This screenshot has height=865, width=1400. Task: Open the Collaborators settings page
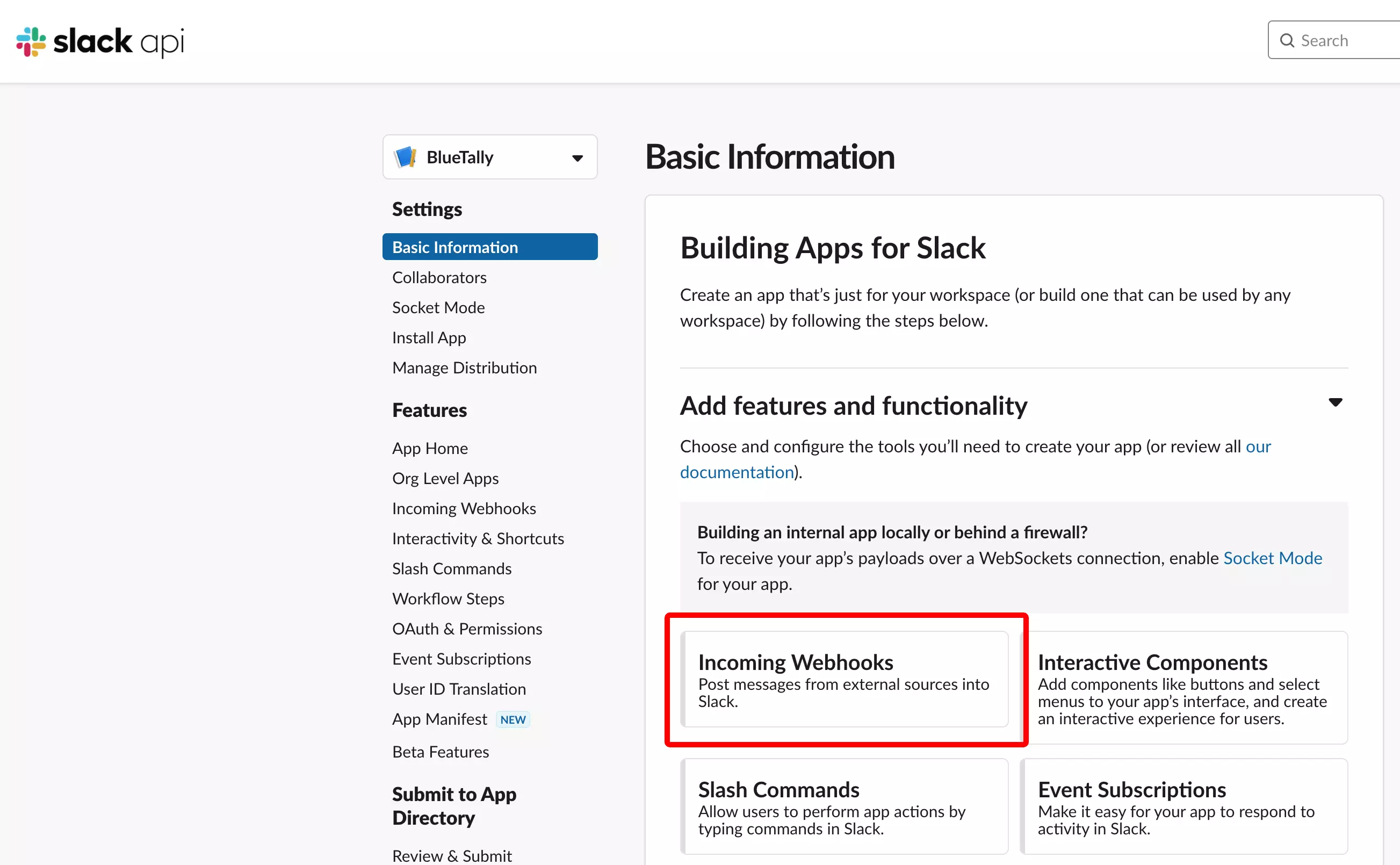439,277
